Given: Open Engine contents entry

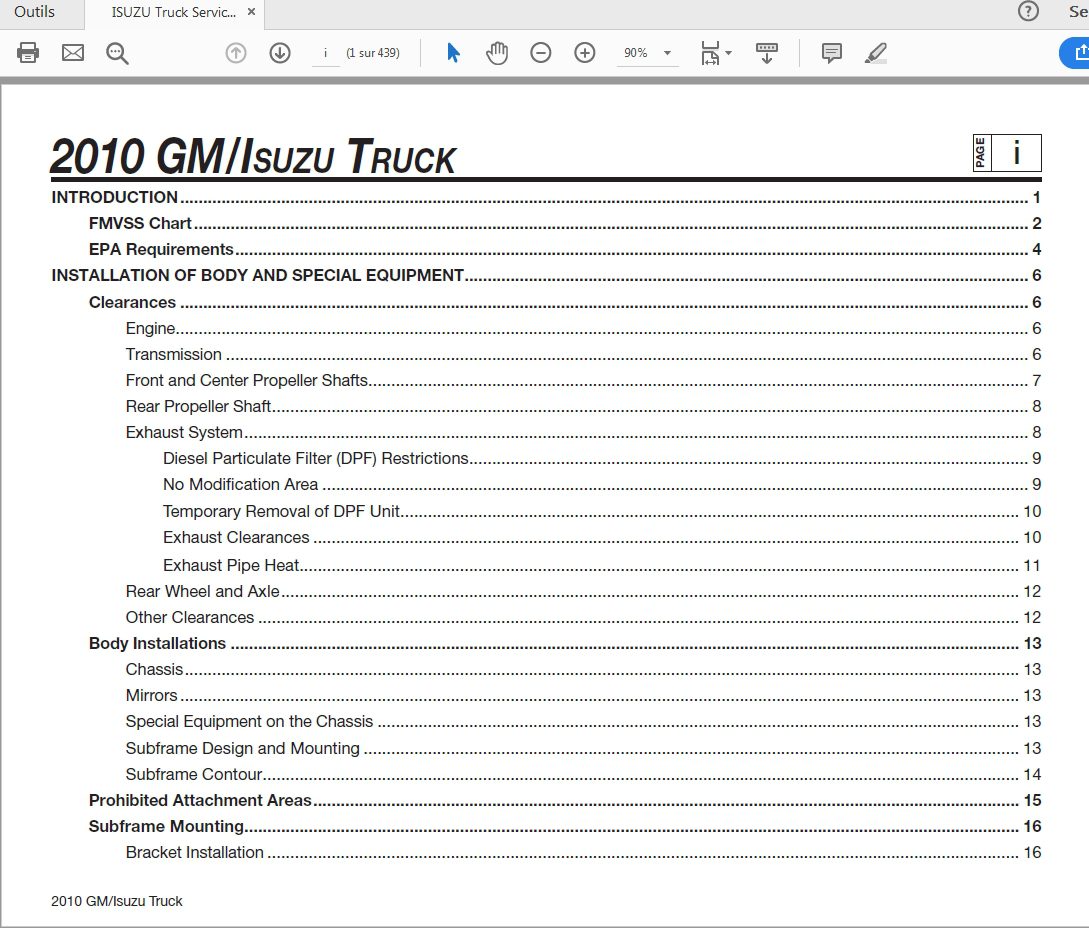Looking at the screenshot, I should 583,328.
